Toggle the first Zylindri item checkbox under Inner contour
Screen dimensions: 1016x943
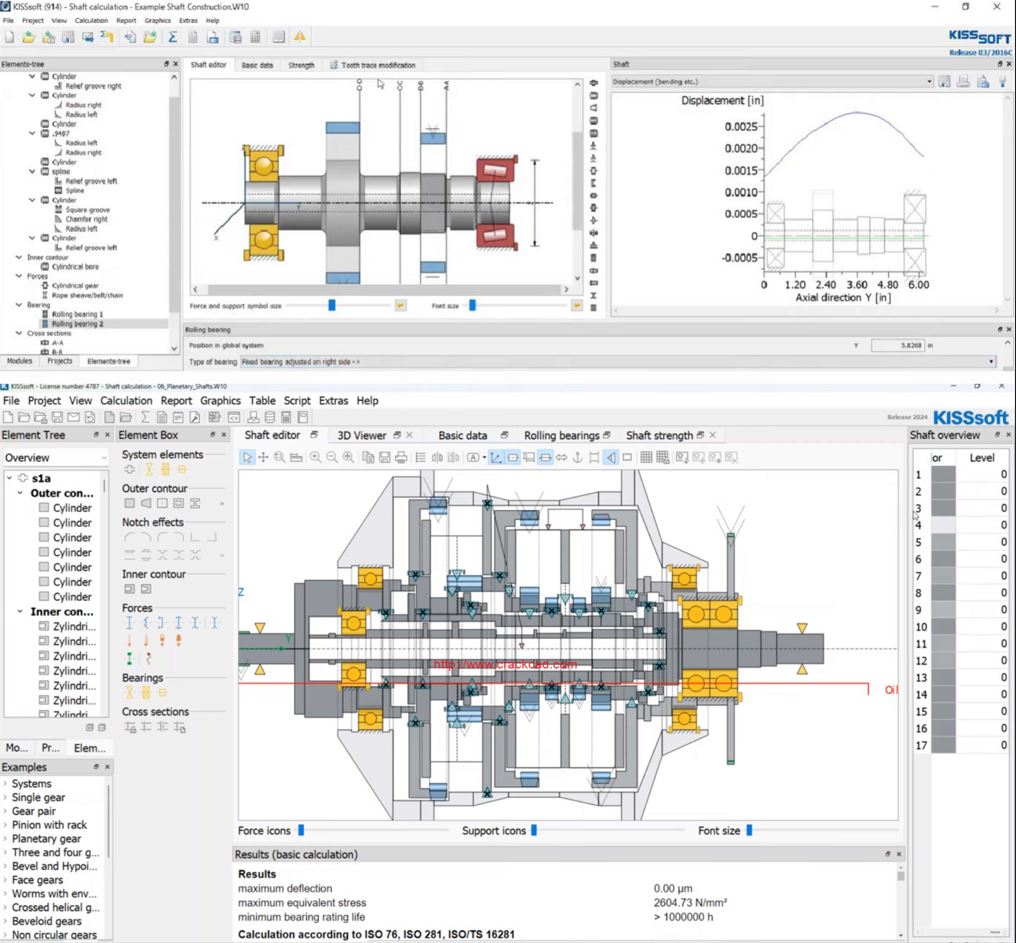(x=44, y=627)
